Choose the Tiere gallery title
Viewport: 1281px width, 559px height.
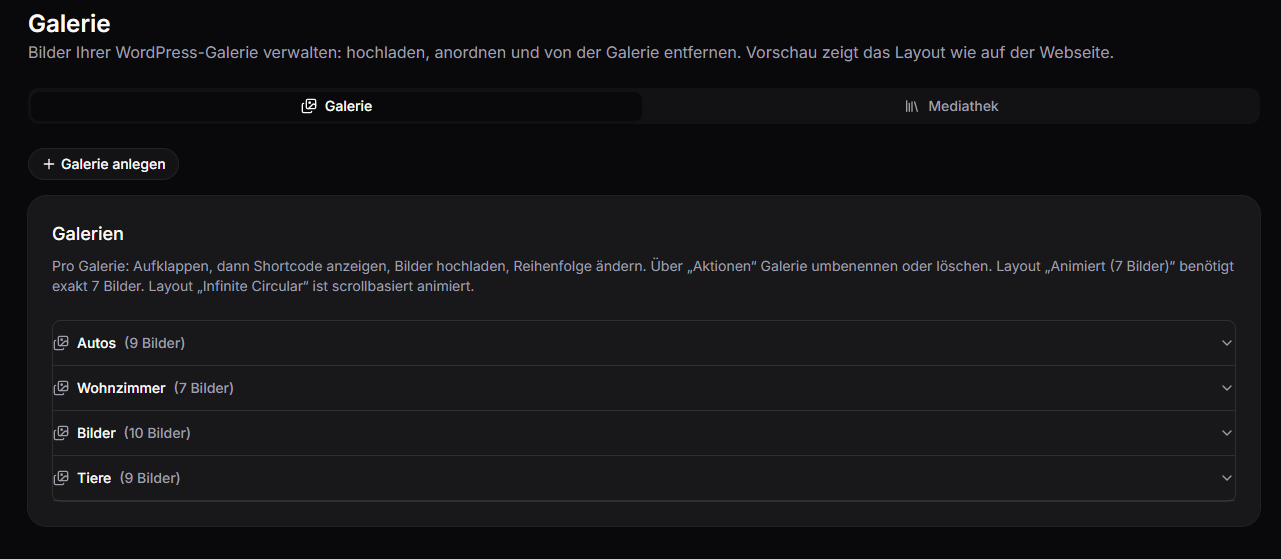[x=94, y=478]
